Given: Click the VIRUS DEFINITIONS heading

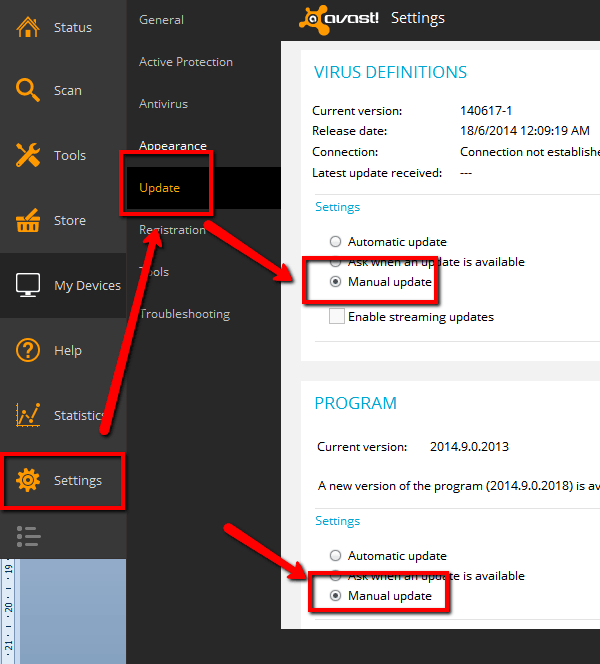Looking at the screenshot, I should 390,72.
